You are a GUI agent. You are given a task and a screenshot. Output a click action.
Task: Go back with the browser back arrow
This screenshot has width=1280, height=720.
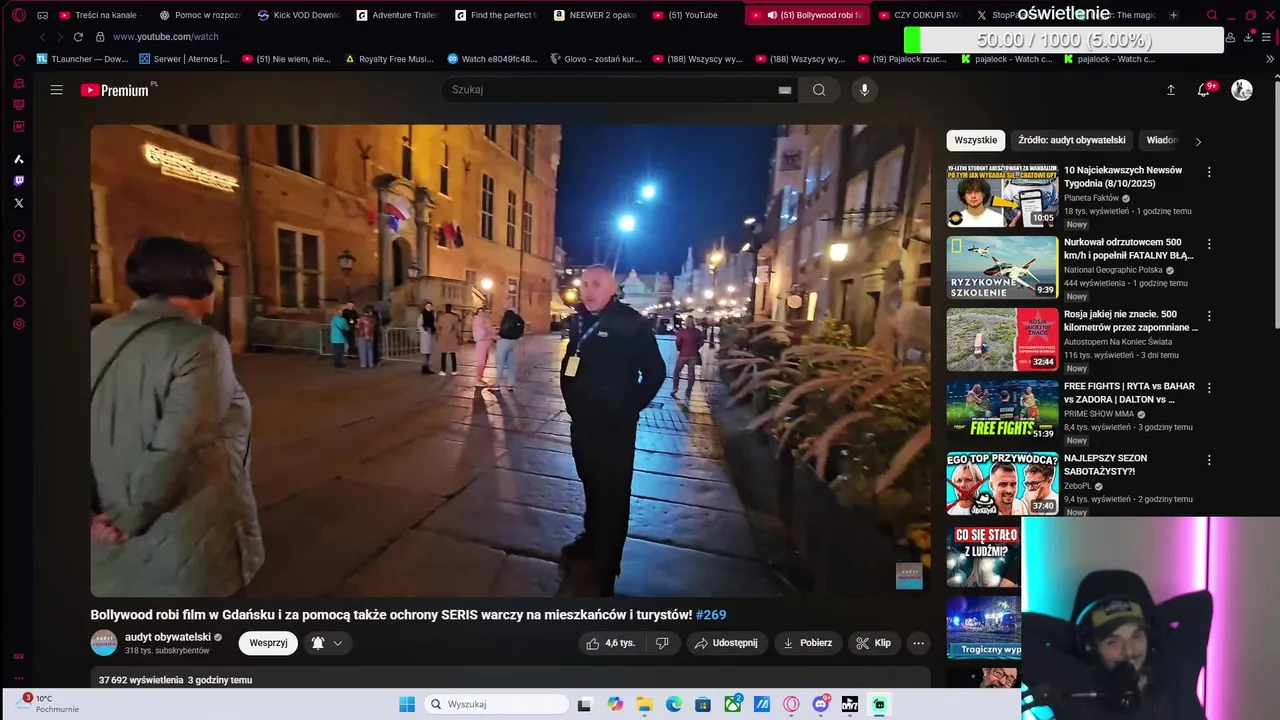click(42, 37)
